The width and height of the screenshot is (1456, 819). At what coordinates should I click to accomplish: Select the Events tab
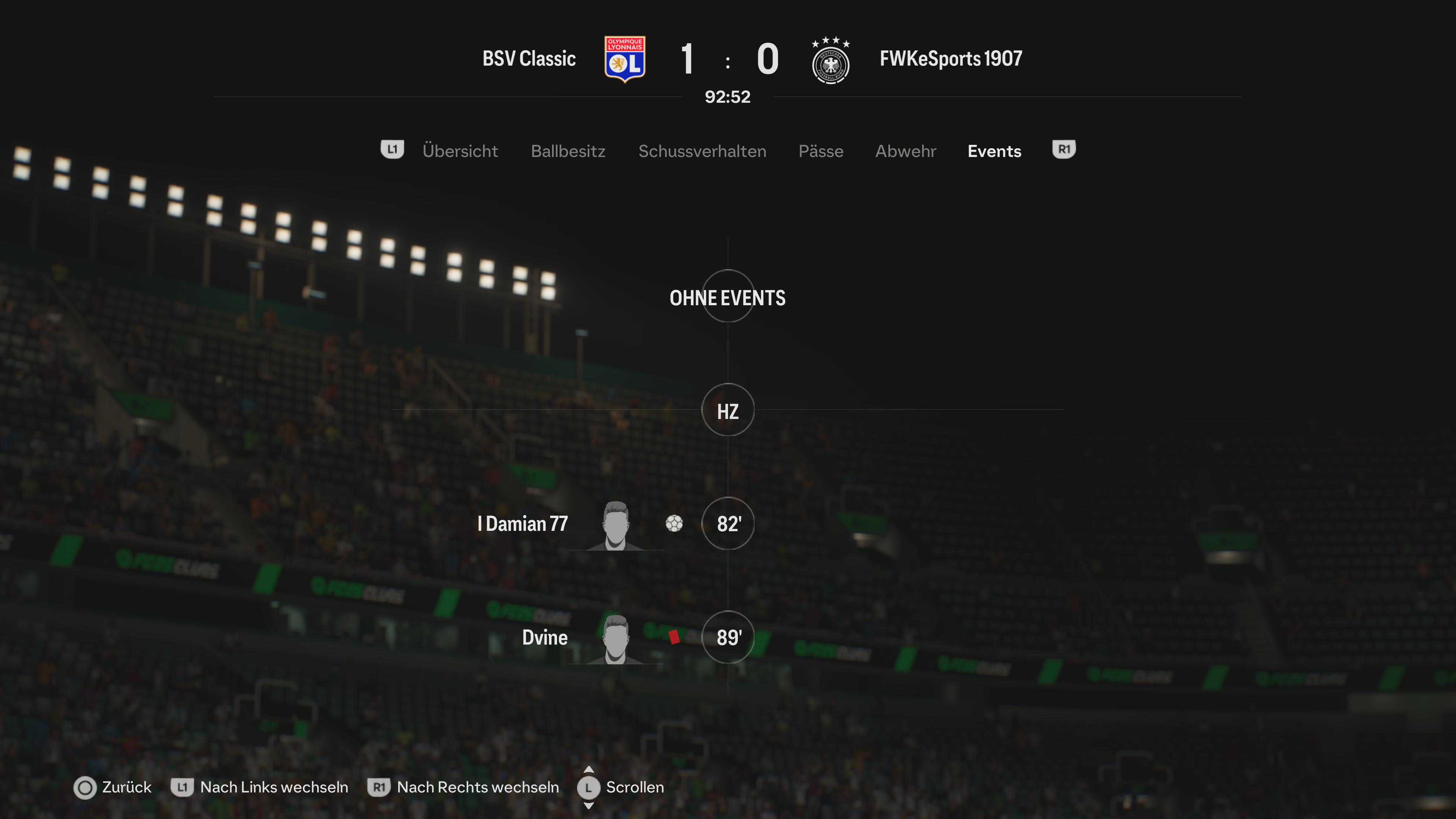[994, 151]
